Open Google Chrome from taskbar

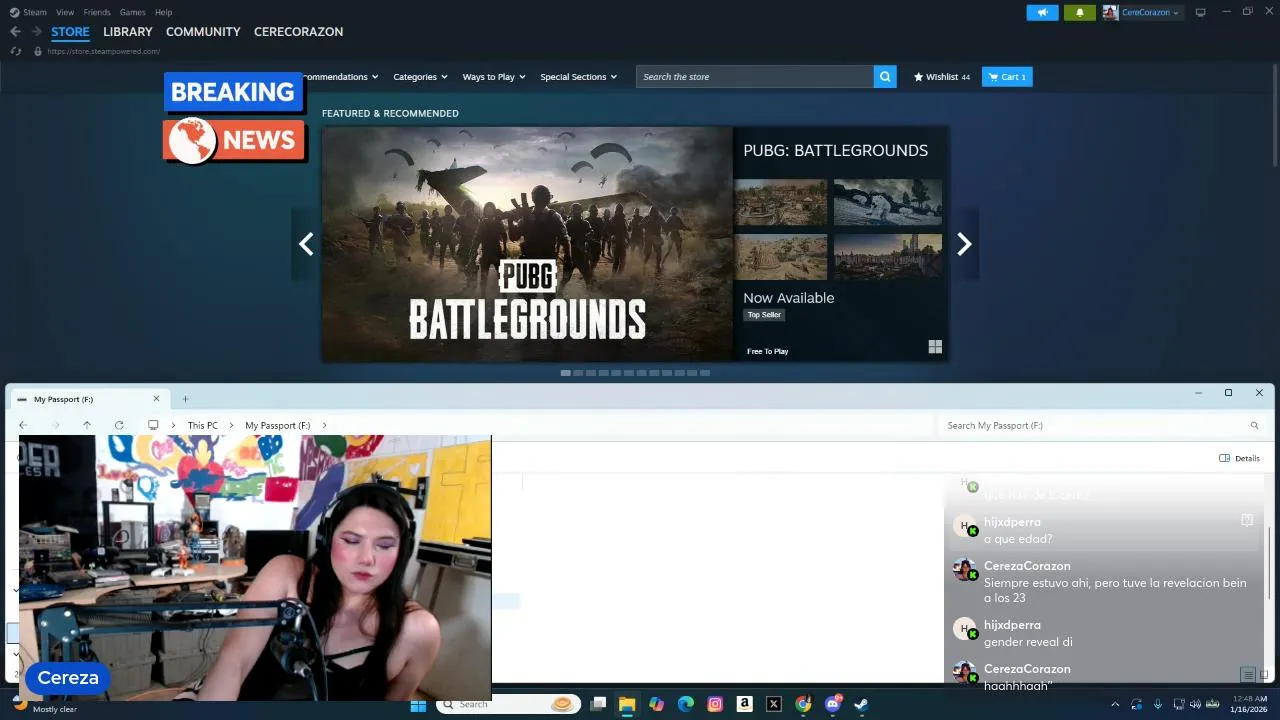803,704
